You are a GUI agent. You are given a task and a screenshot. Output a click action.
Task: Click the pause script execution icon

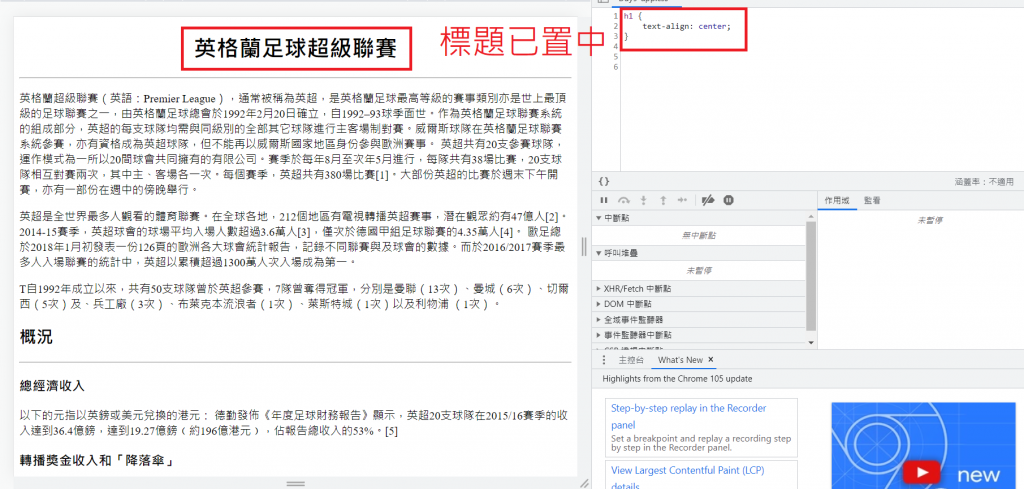pos(604,200)
